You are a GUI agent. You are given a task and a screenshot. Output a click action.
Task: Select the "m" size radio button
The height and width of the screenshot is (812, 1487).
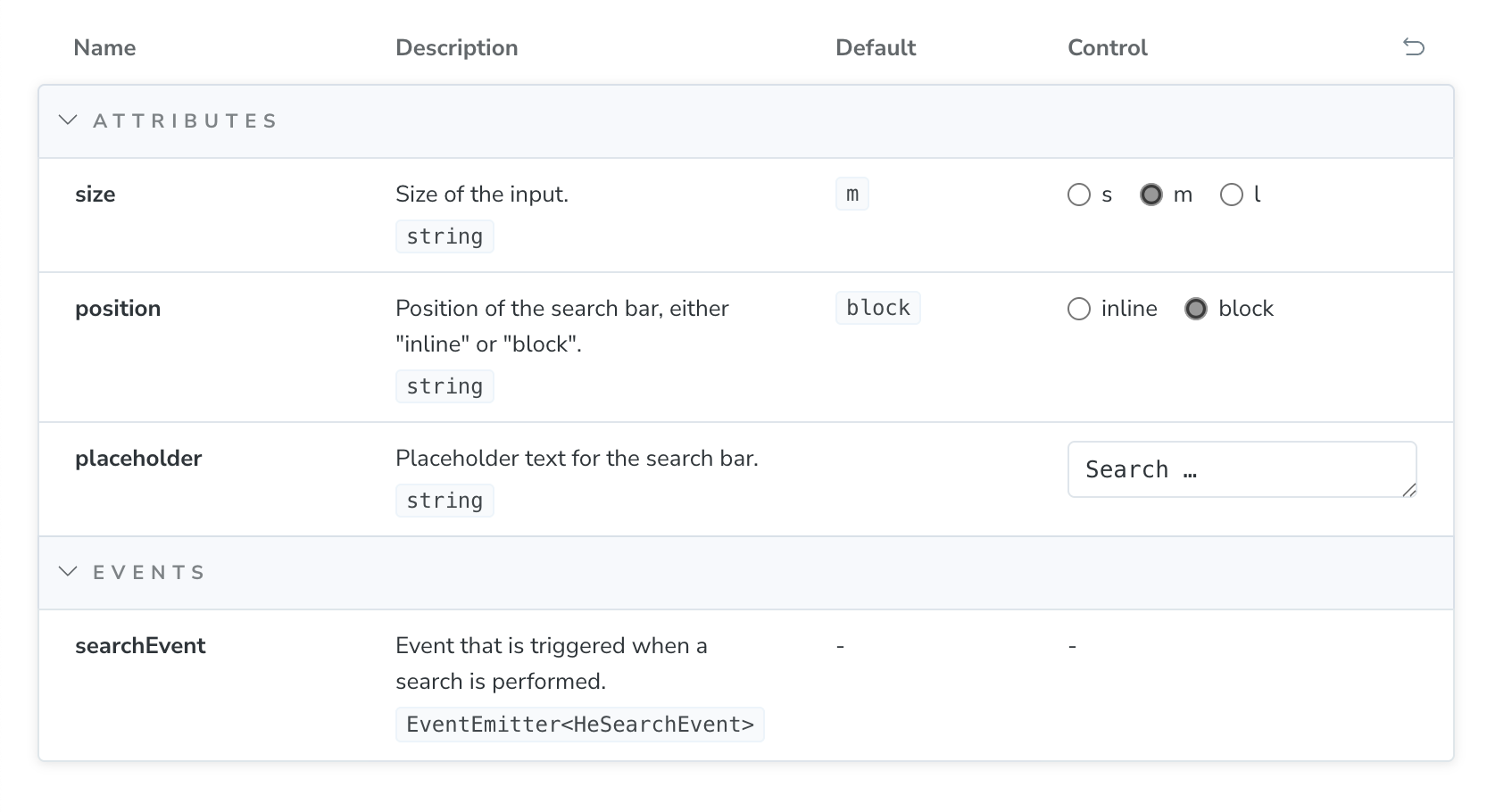point(1151,195)
